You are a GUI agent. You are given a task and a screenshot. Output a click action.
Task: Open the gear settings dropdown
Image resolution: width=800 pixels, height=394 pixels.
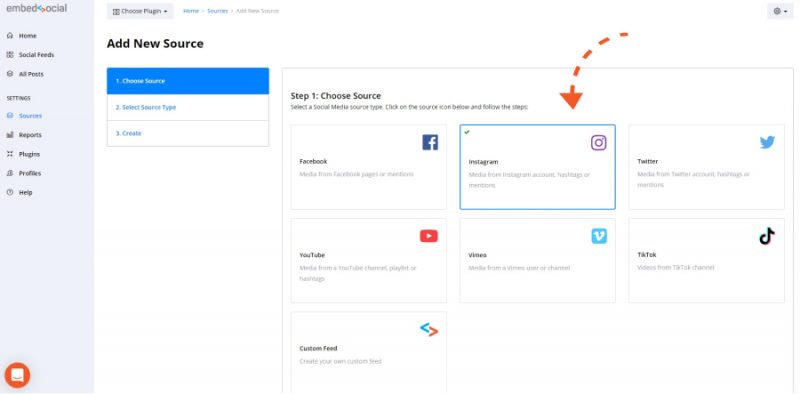click(780, 11)
